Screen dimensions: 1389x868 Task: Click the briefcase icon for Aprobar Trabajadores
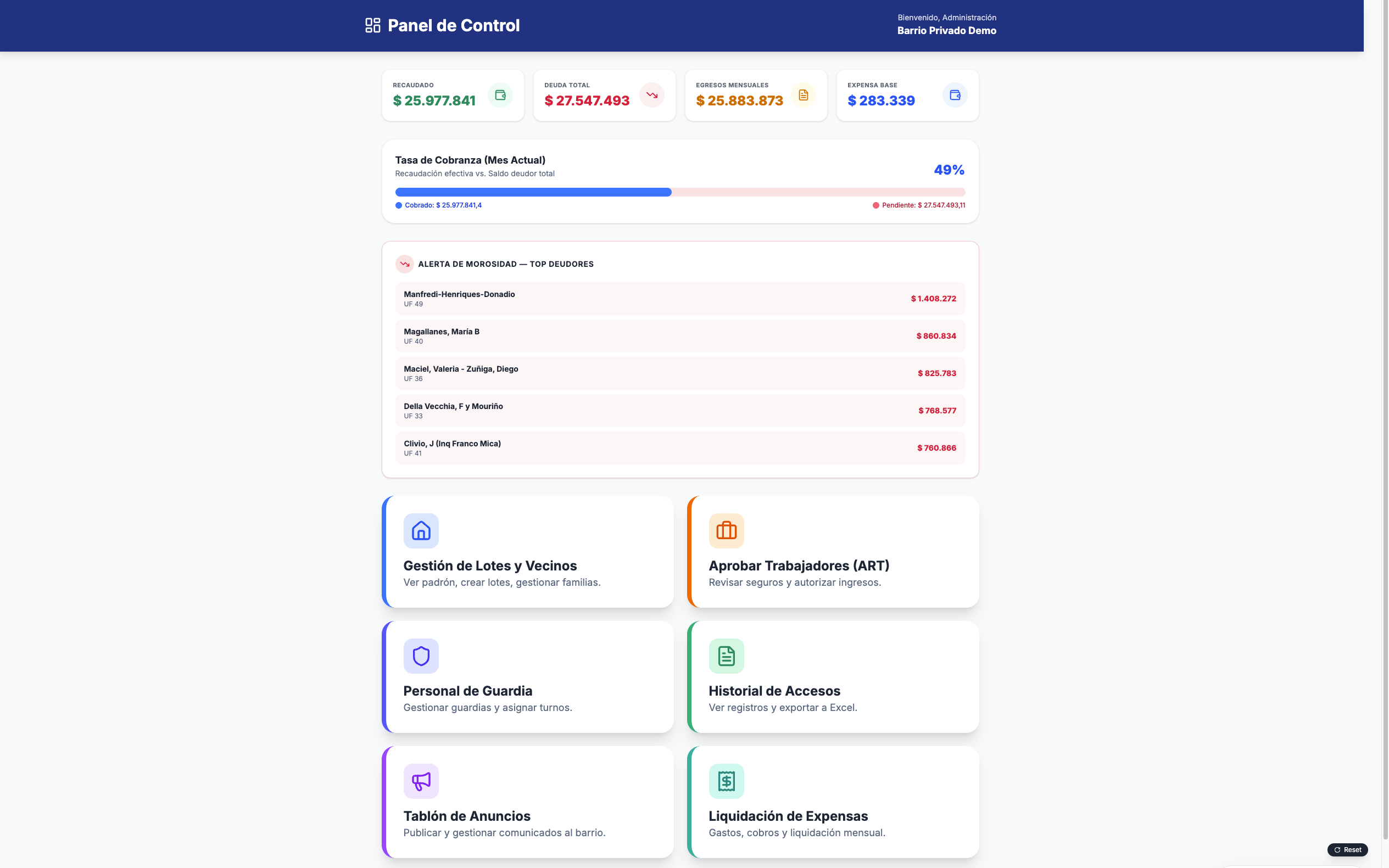point(727,530)
